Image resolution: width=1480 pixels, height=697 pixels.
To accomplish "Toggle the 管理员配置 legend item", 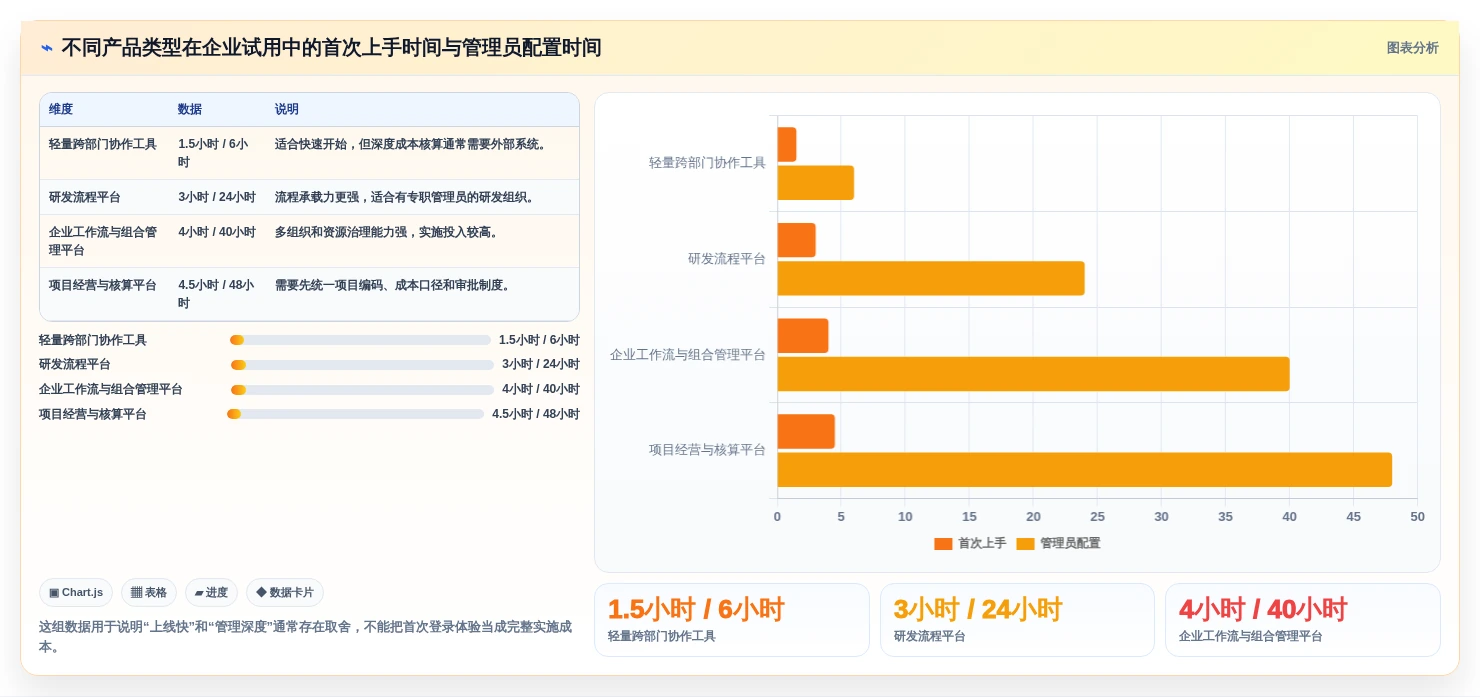I will tap(1058, 543).
